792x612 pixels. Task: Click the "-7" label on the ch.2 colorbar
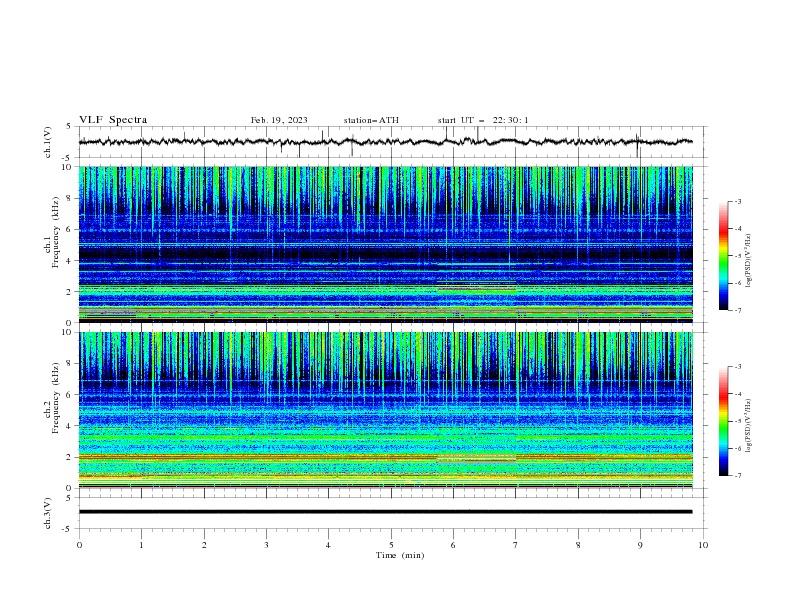tap(738, 475)
